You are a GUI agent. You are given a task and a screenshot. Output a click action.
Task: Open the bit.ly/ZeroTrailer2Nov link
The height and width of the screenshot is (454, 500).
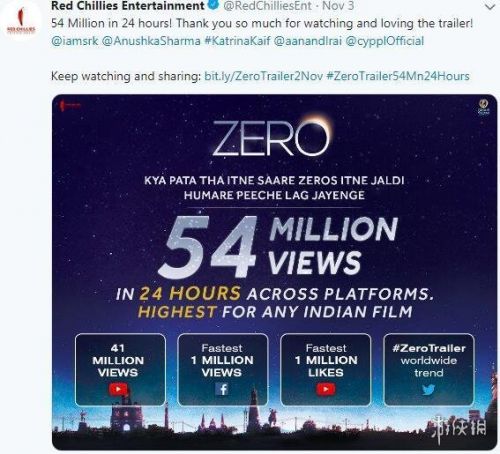[x=263, y=76]
